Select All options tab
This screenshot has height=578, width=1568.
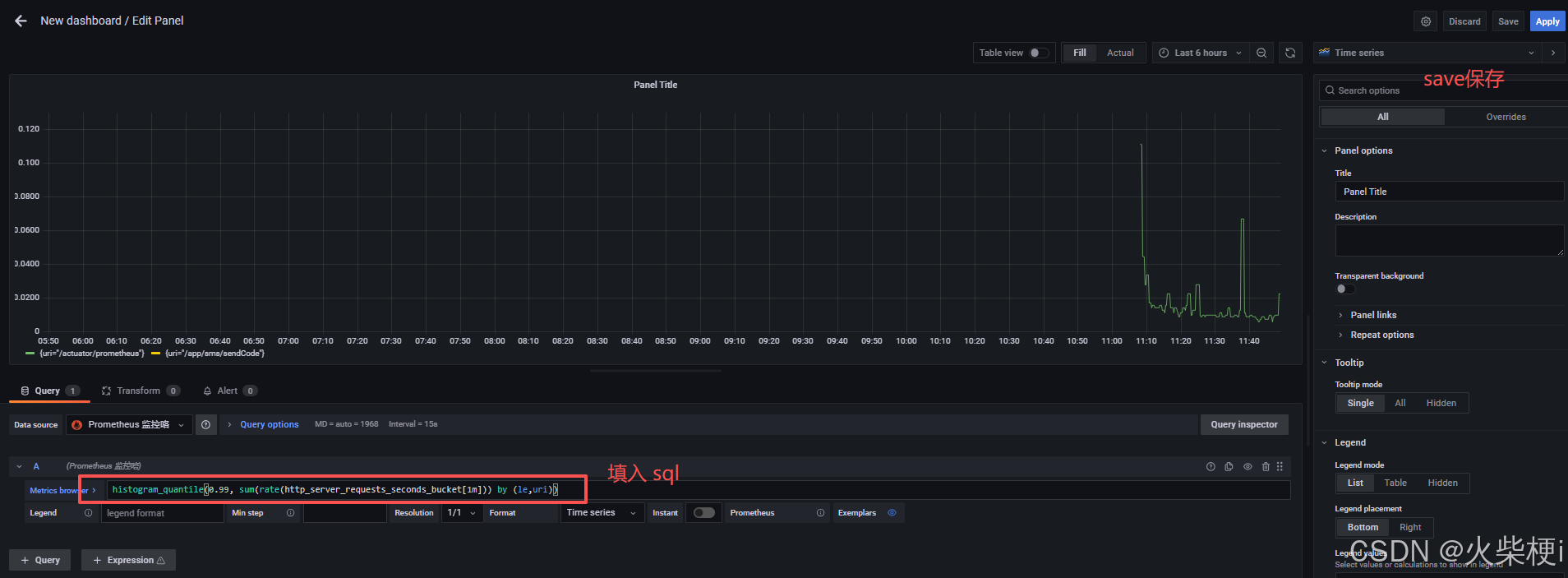[x=1382, y=117]
